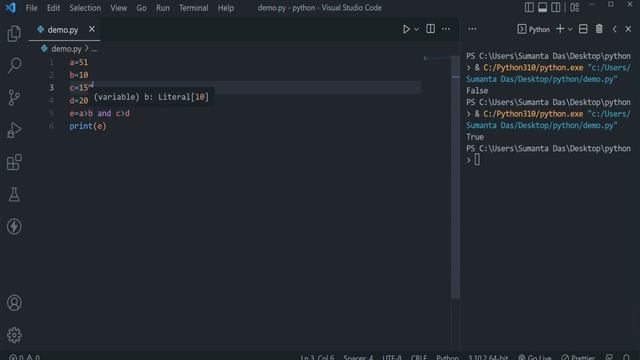Click Ln 3, Col 6 status entry
Viewport: 640px width, 360px height.
click(317, 357)
